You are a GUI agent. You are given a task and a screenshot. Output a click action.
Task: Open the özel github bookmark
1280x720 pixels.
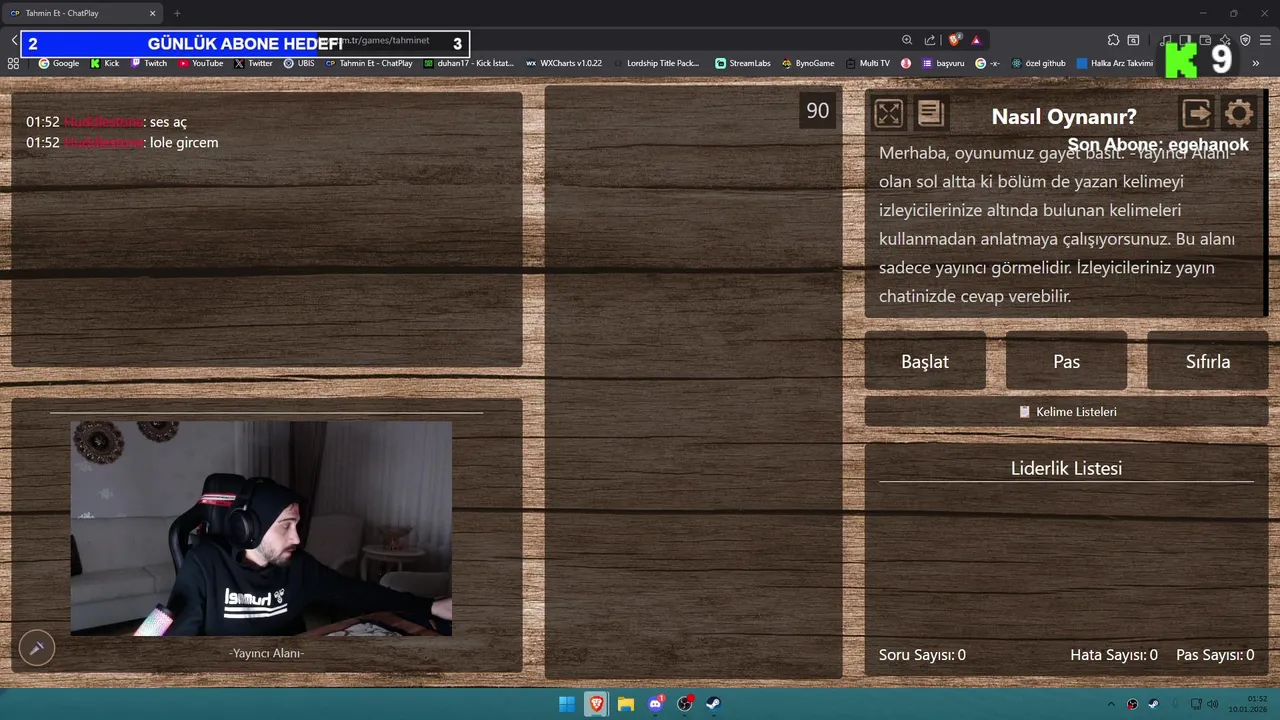(x=1038, y=63)
